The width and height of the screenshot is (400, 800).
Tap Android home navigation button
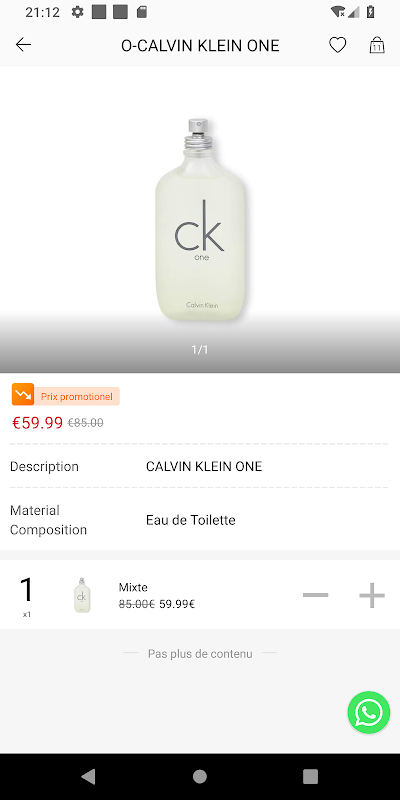pyautogui.click(x=199, y=777)
